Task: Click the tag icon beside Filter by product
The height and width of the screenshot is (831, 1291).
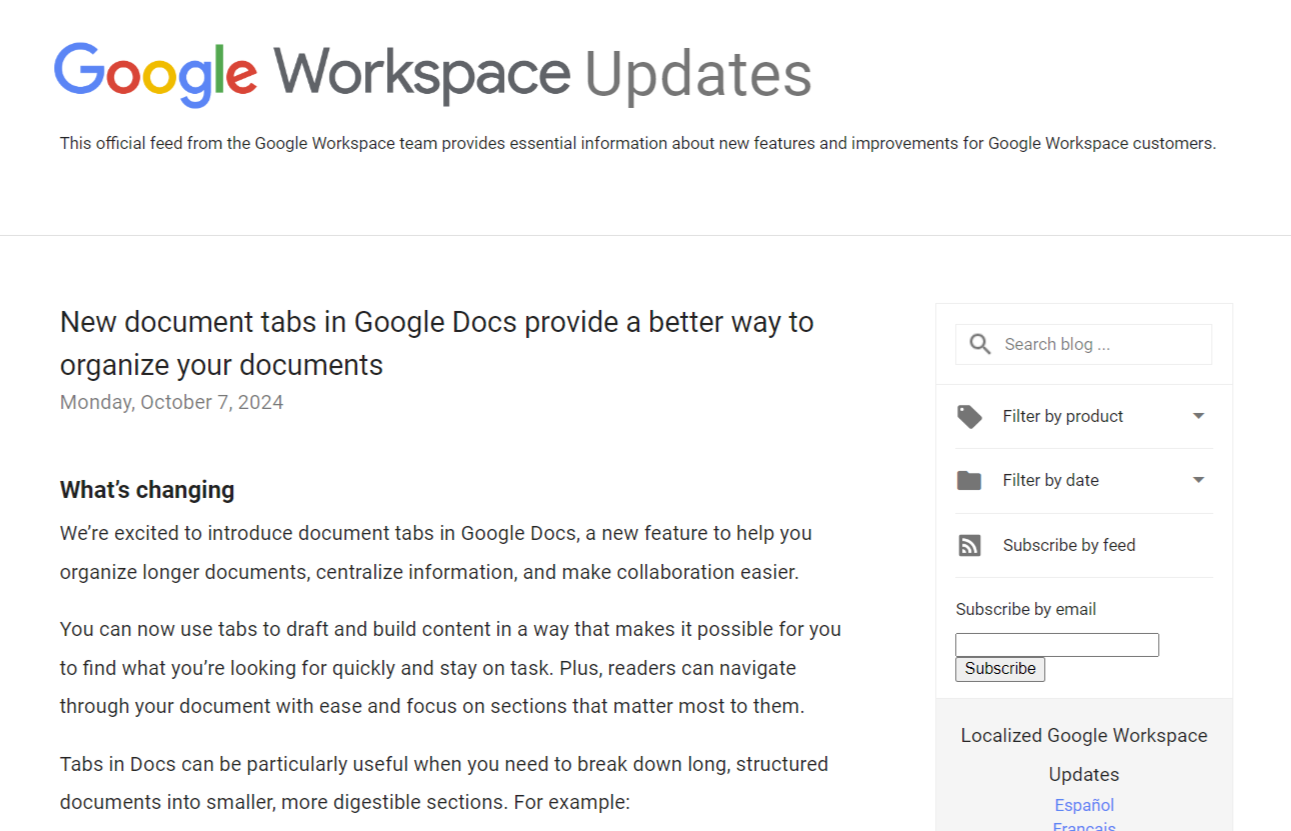Action: (969, 416)
